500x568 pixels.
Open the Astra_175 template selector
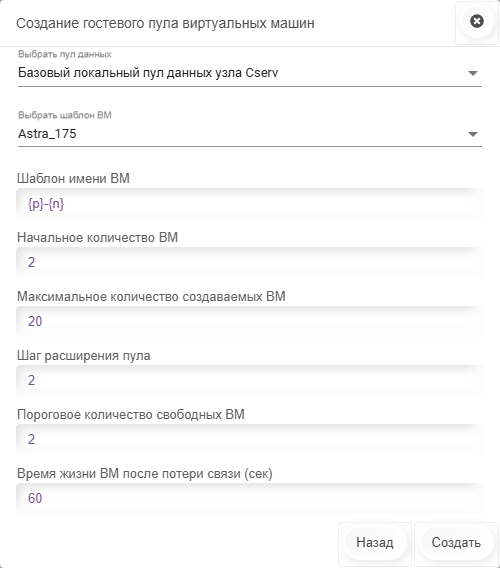(x=250, y=134)
